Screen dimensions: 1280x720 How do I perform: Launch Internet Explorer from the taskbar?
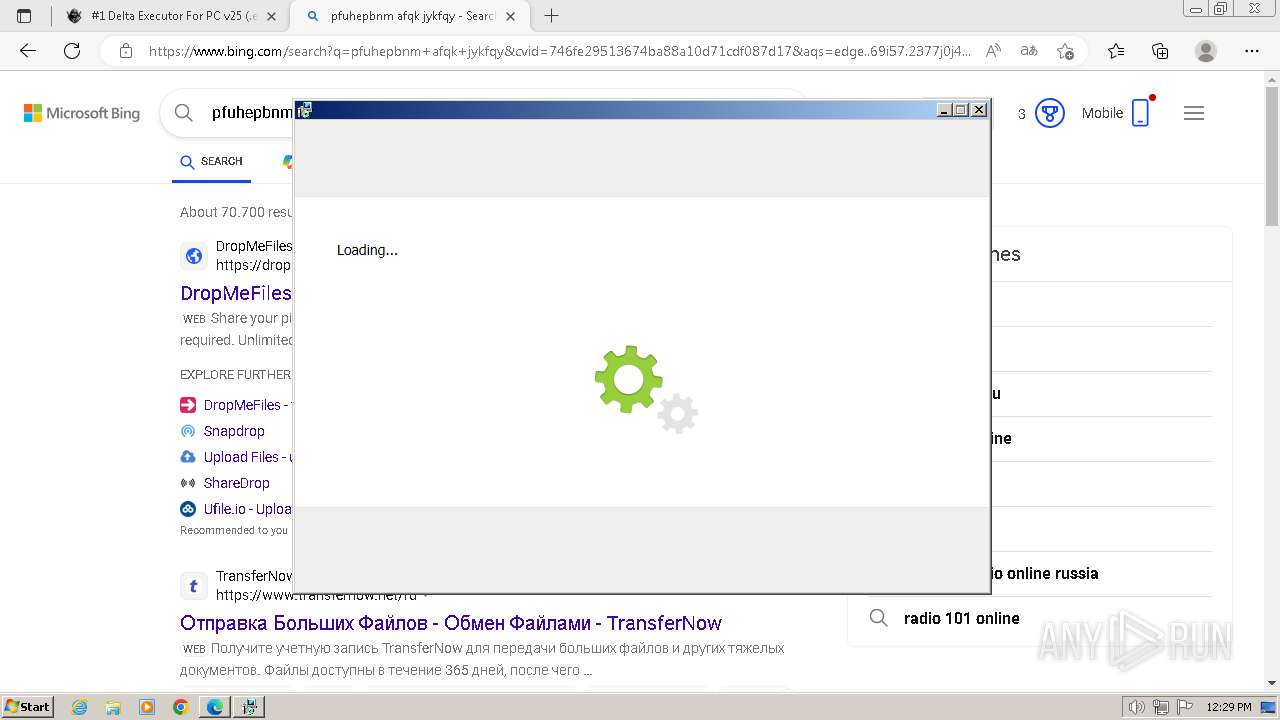[80, 707]
